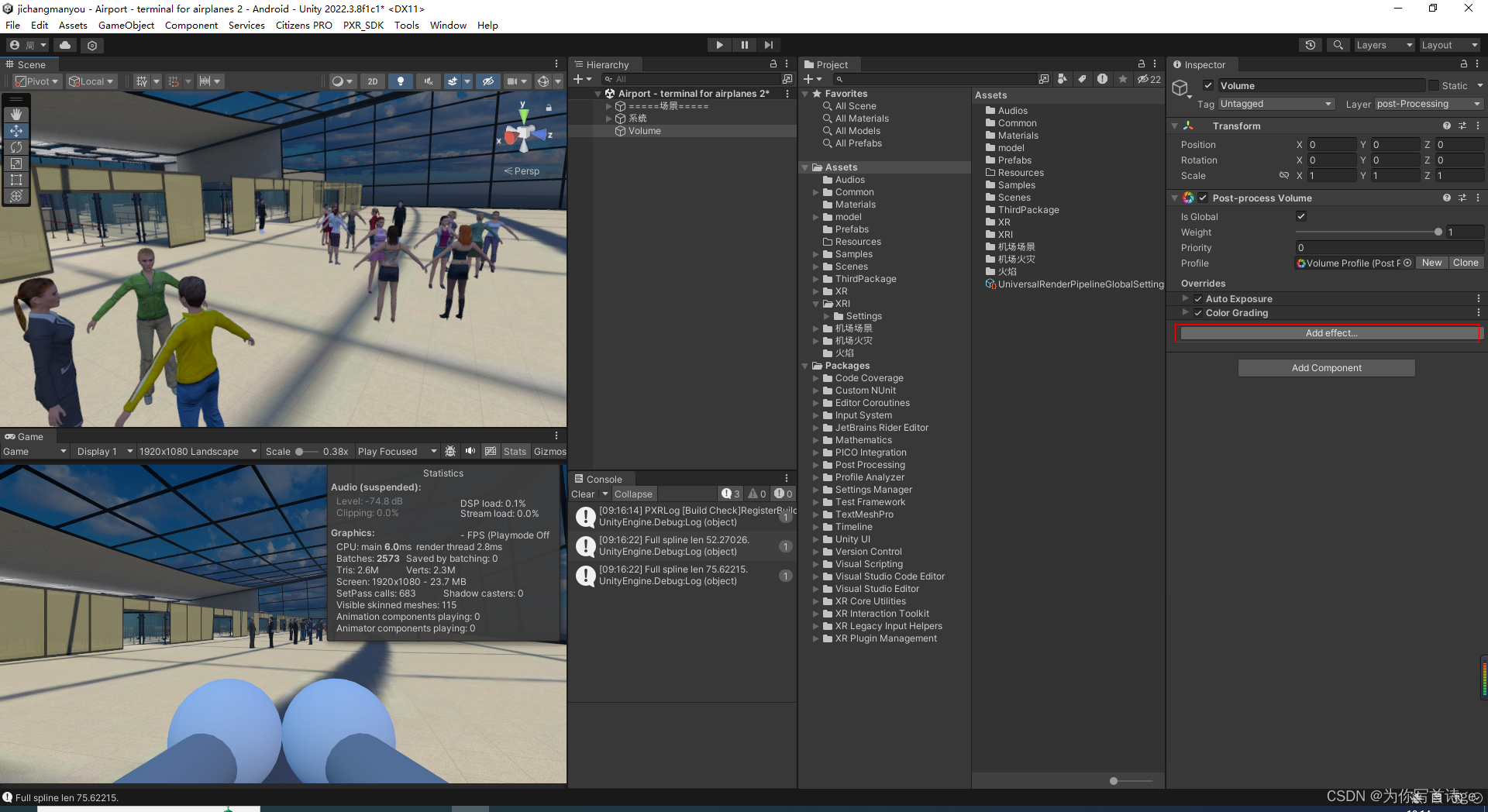Click the highlighted Add effect button
Image resolution: width=1488 pixels, height=812 pixels.
1330,332
